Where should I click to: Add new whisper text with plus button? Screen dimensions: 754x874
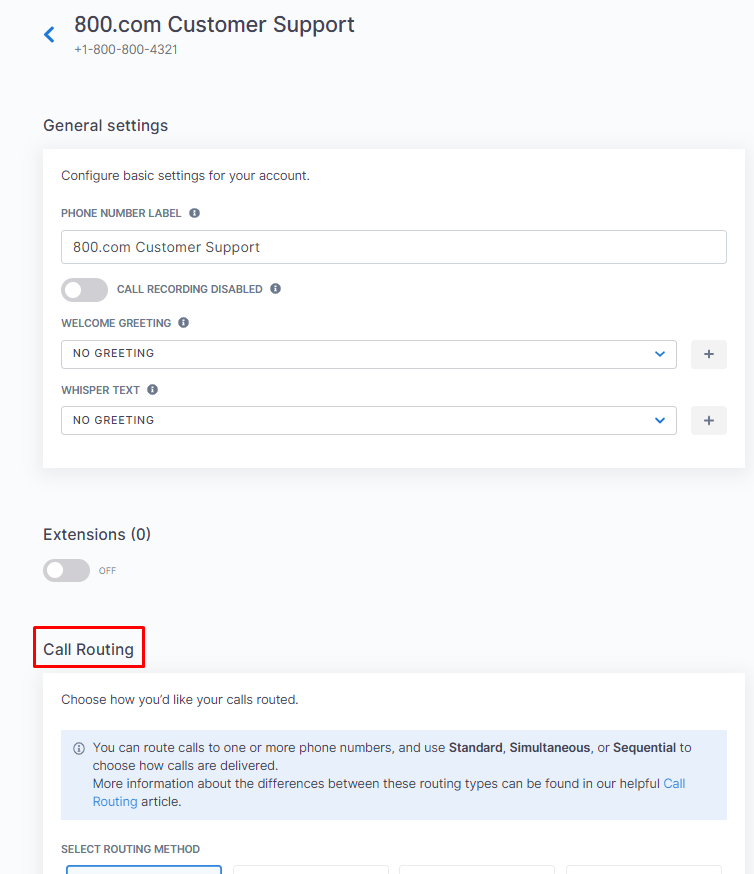[708, 420]
